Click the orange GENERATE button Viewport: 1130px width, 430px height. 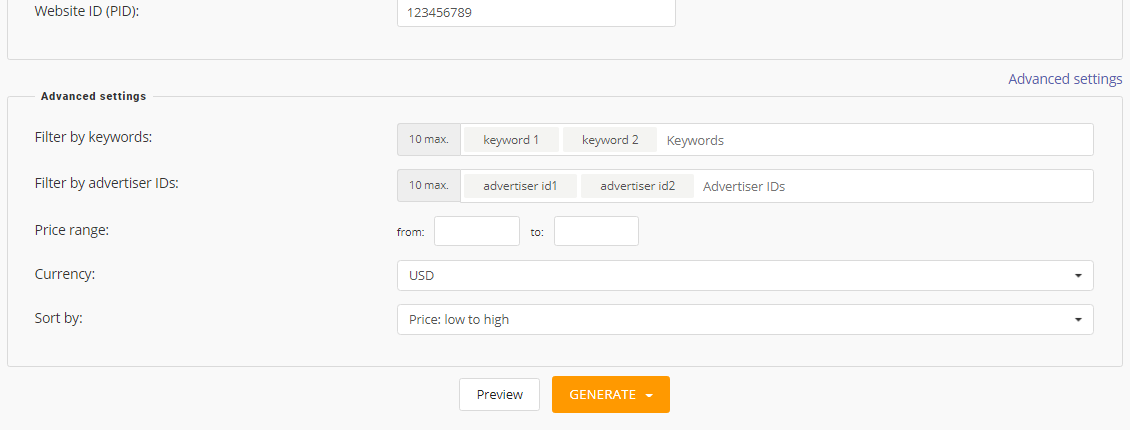pyautogui.click(x=611, y=395)
